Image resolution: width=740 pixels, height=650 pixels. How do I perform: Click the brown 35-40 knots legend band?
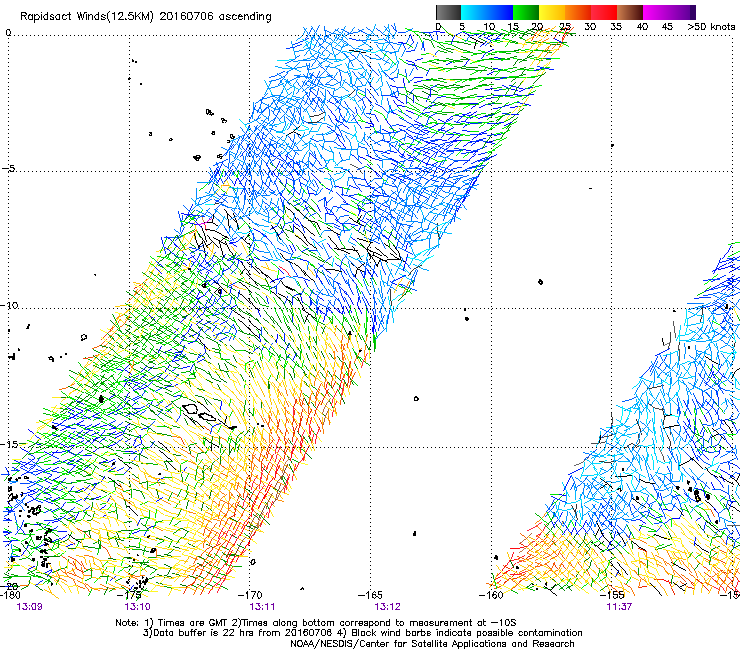tap(630, 12)
